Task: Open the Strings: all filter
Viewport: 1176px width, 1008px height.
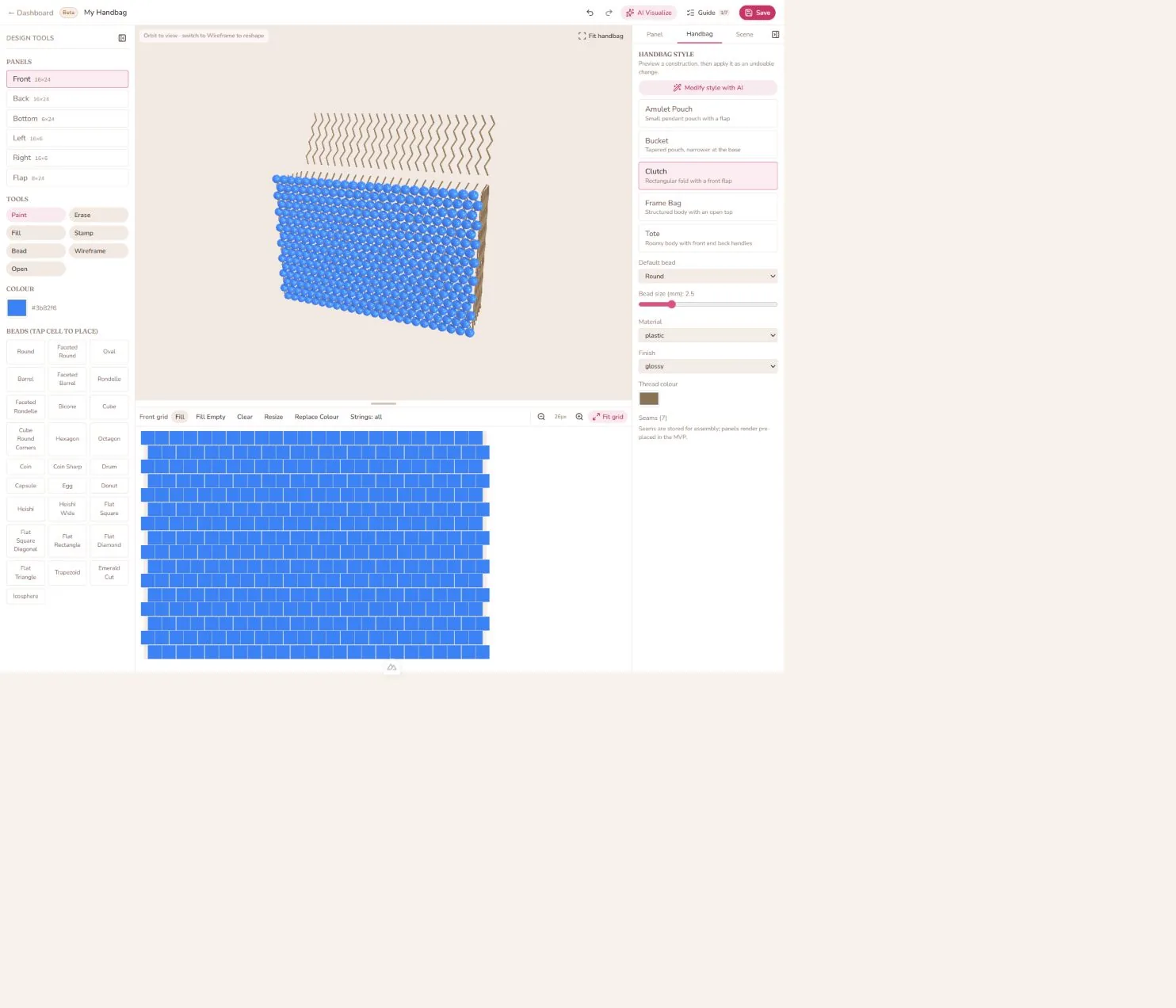Action: pos(366,417)
